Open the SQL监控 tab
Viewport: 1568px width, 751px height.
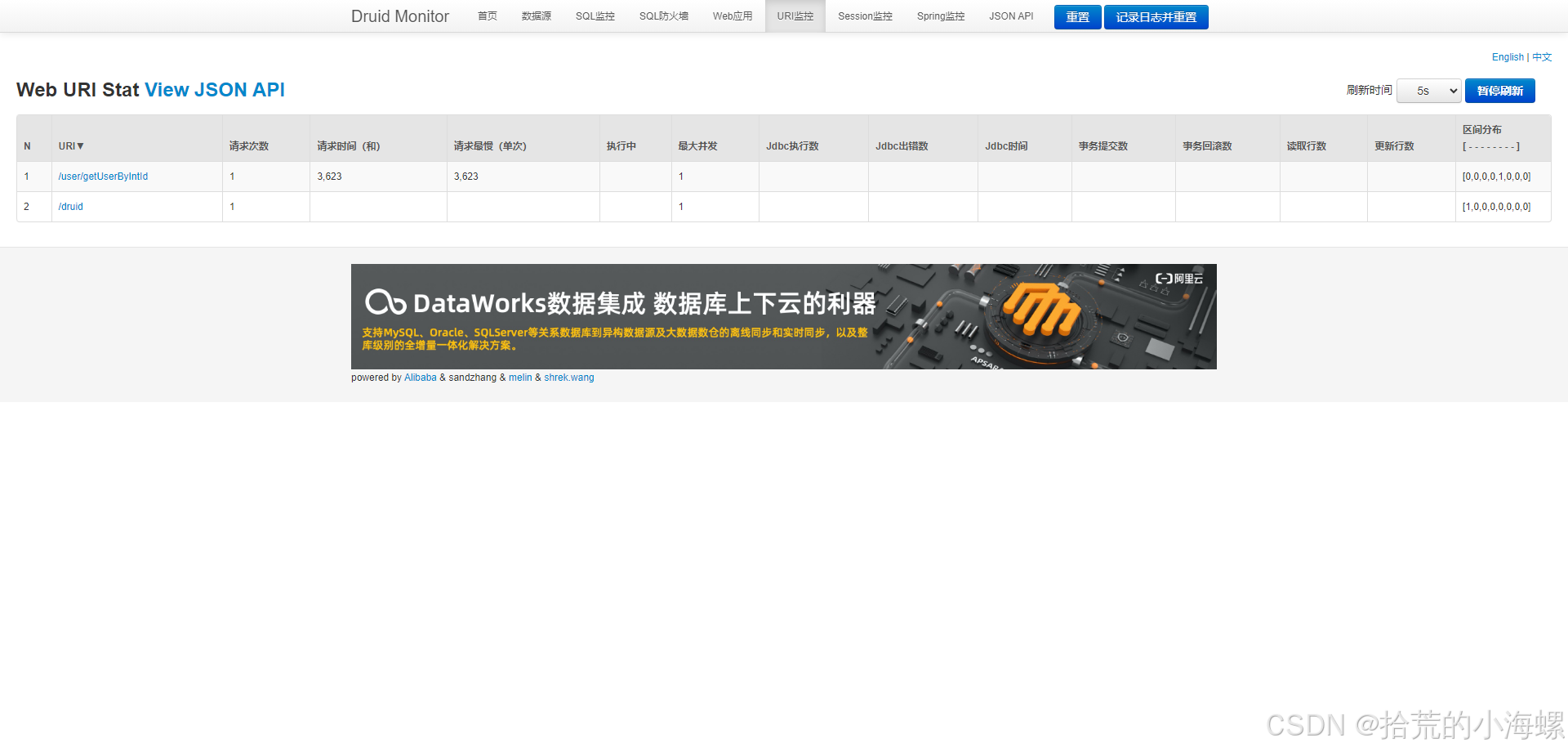coord(595,16)
